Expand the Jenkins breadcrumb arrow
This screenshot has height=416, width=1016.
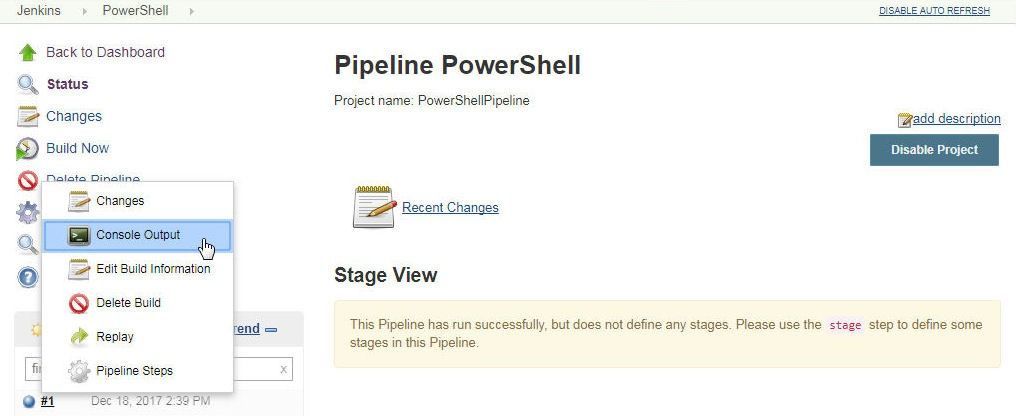pyautogui.click(x=85, y=11)
